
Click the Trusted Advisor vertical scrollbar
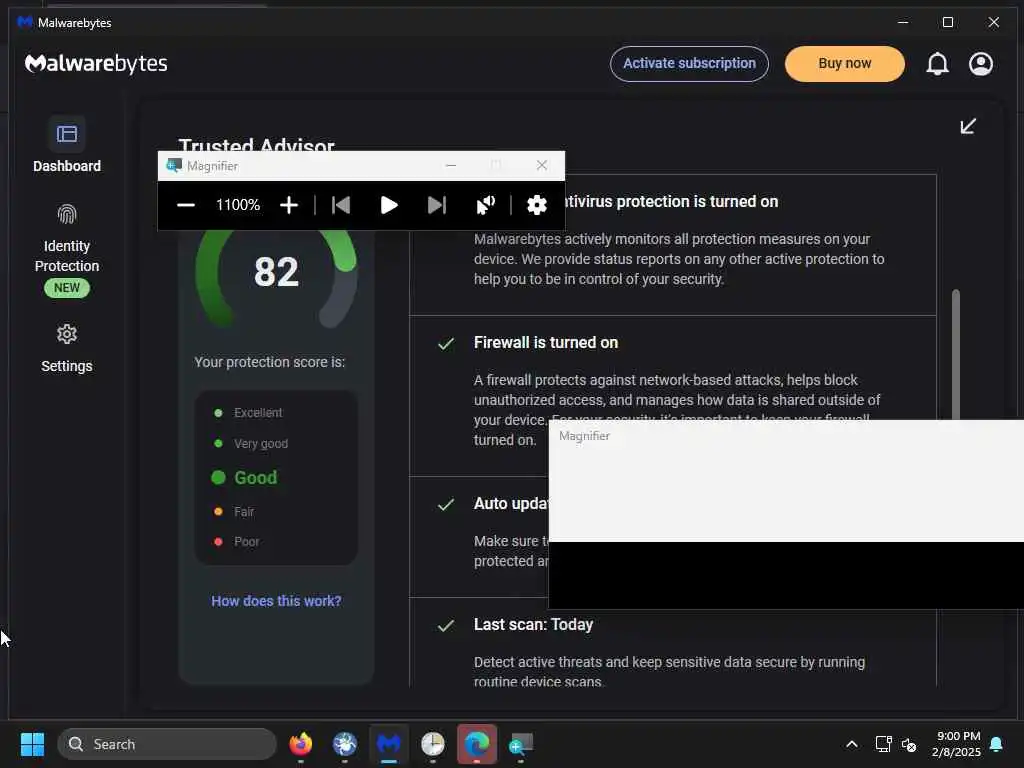(955, 354)
